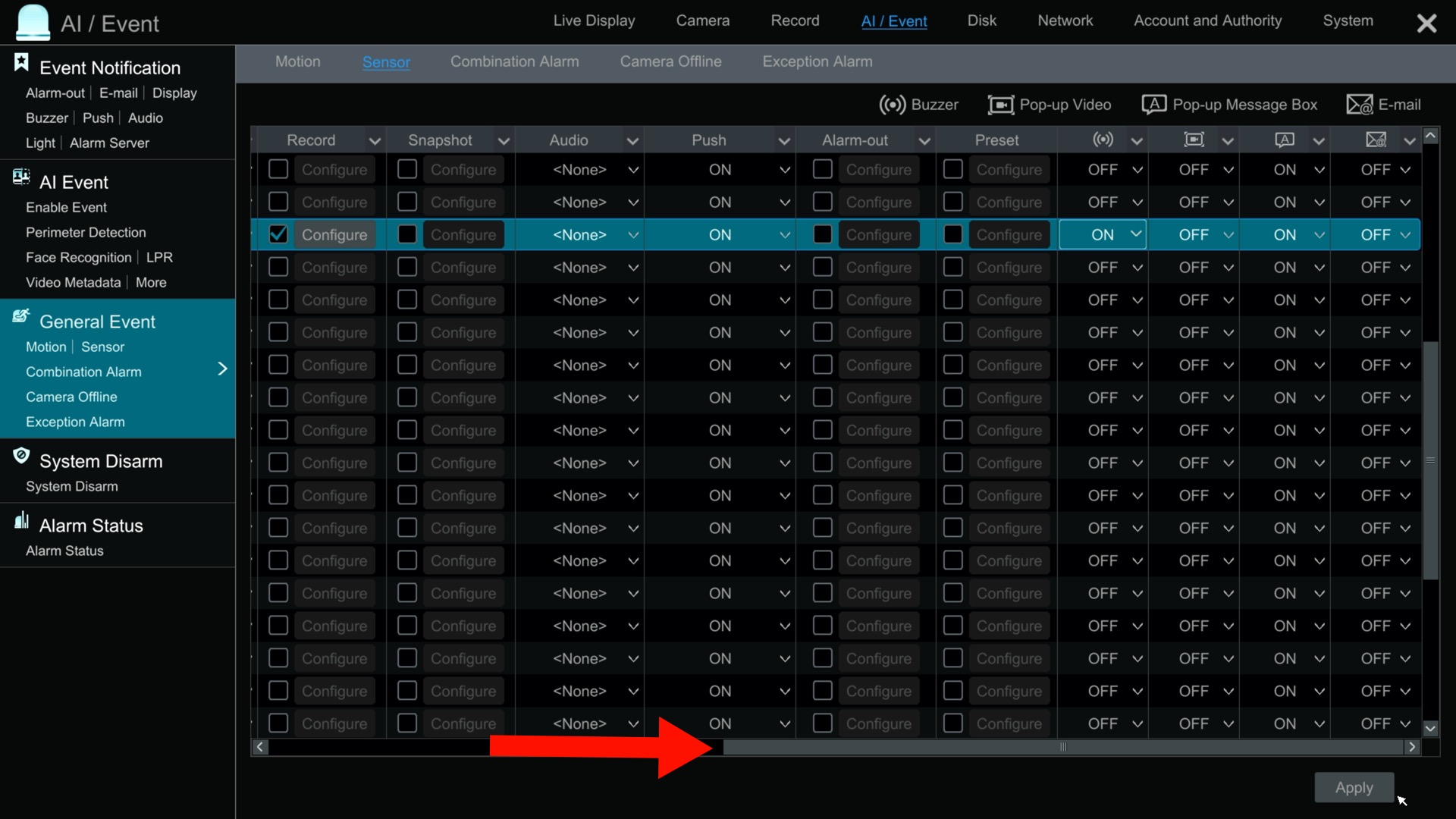Click the System Disarm shield icon
This screenshot has width=1456, height=819.
click(x=21, y=456)
